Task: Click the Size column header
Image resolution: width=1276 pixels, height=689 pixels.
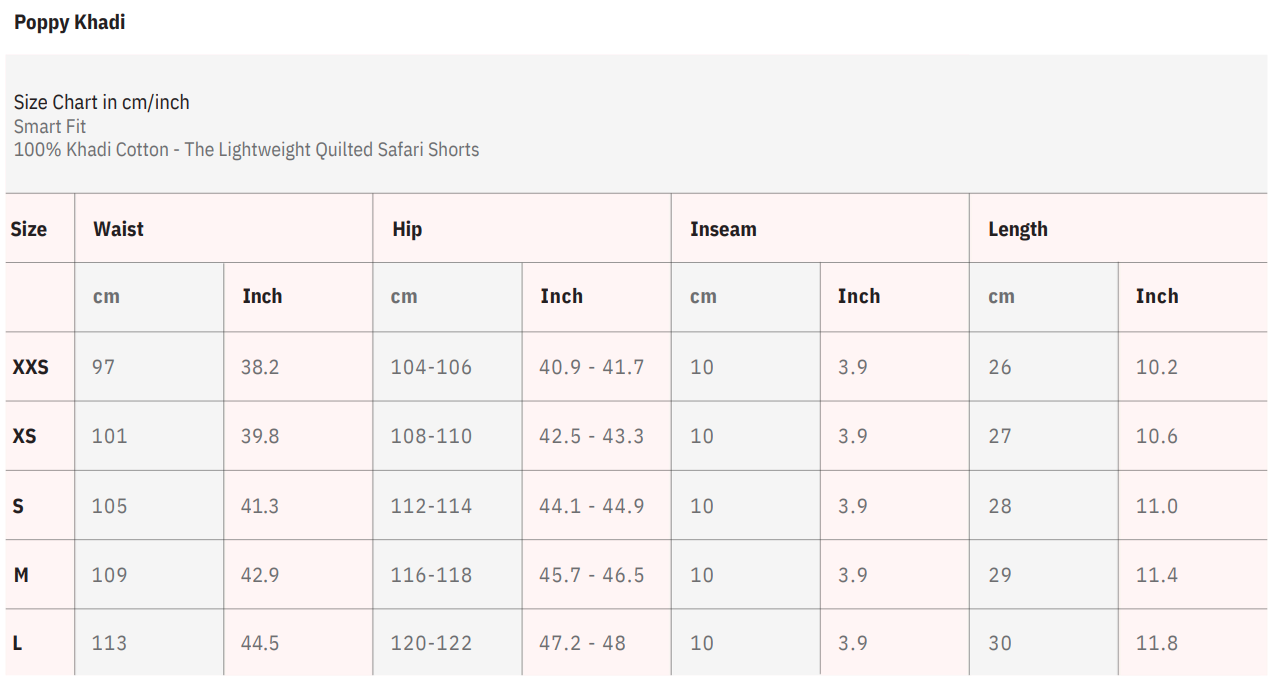Action: pos(29,229)
